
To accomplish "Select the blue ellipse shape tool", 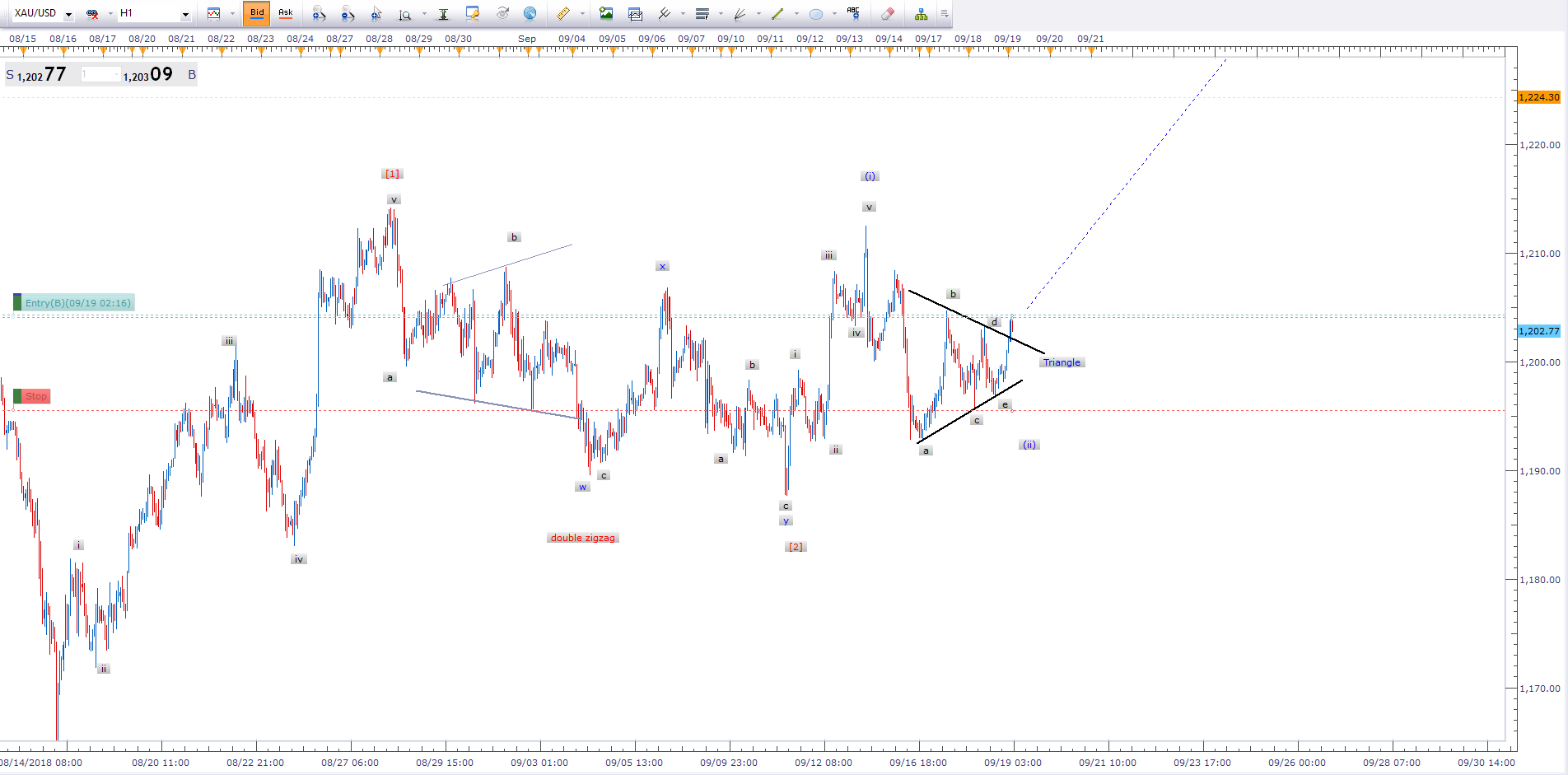I will 815,14.
